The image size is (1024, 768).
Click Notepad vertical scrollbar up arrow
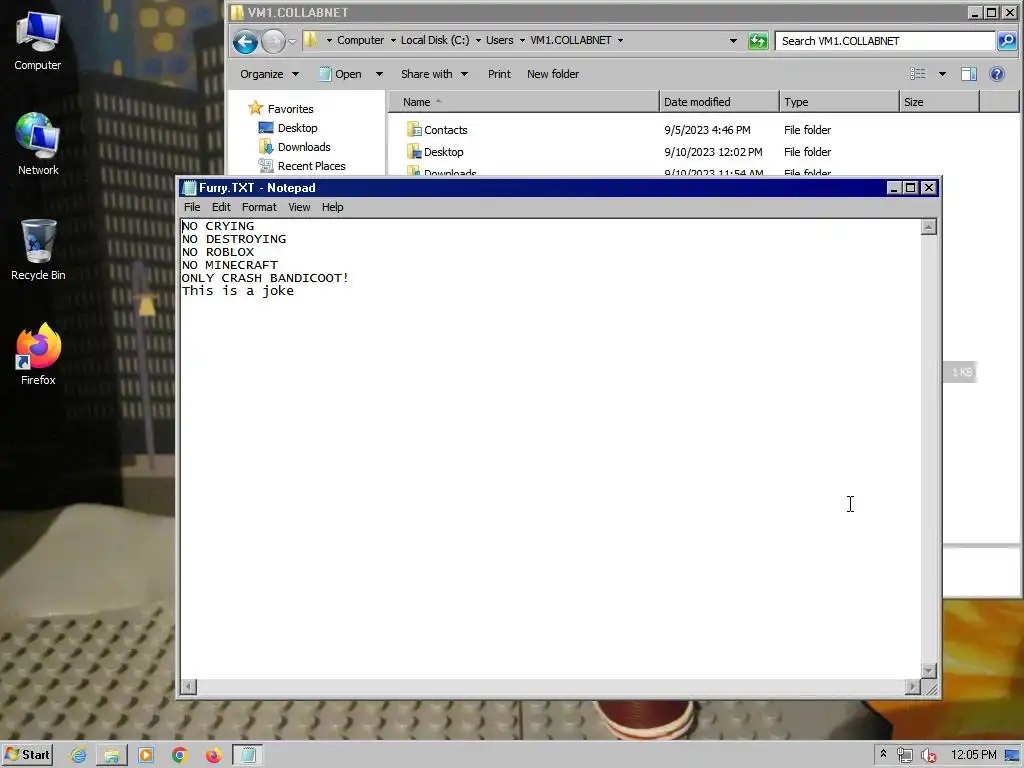pyautogui.click(x=929, y=227)
